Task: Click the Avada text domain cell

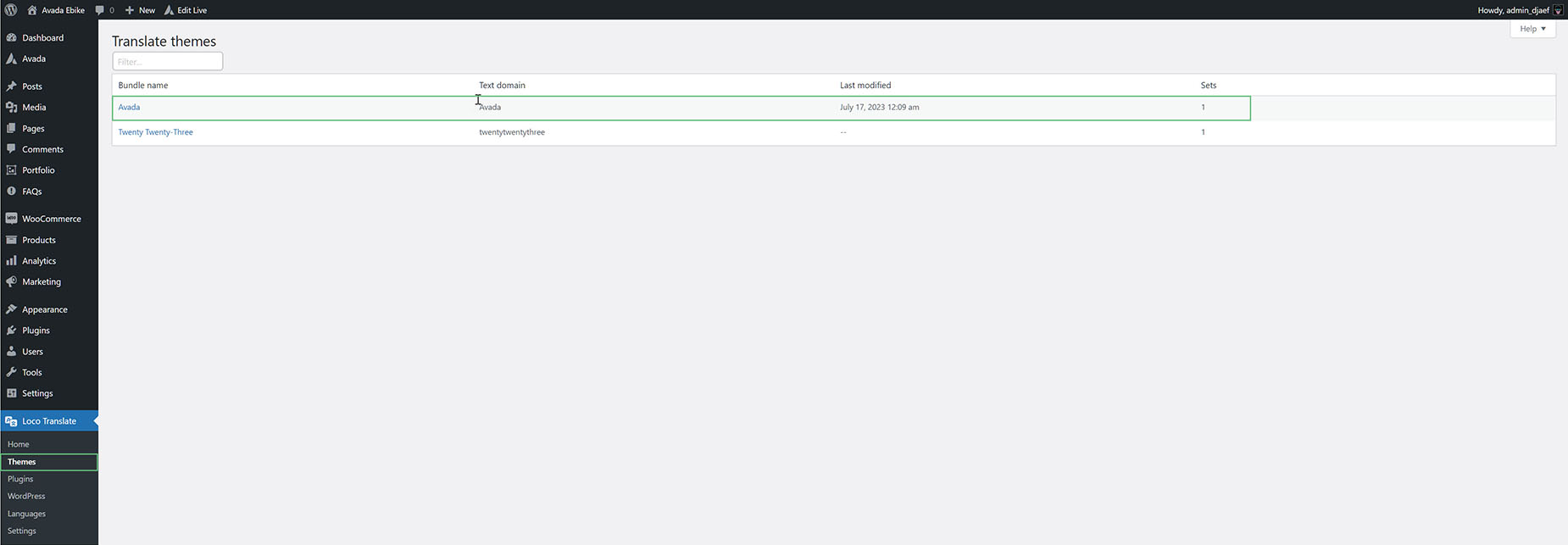Action: [x=490, y=107]
